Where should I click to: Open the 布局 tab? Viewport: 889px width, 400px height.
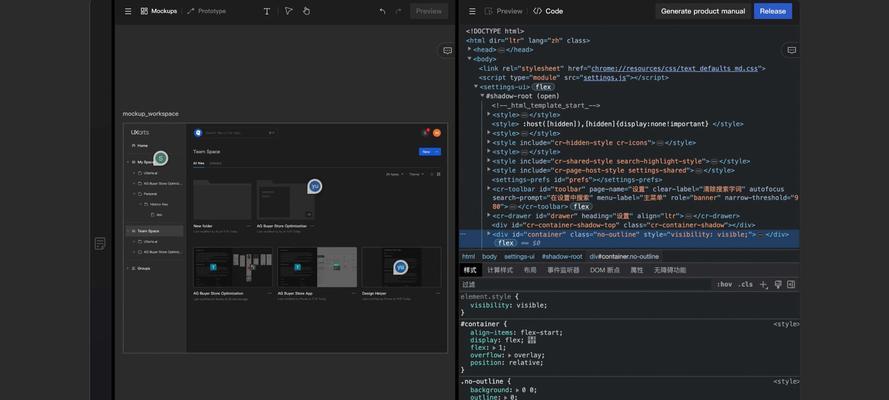click(530, 270)
